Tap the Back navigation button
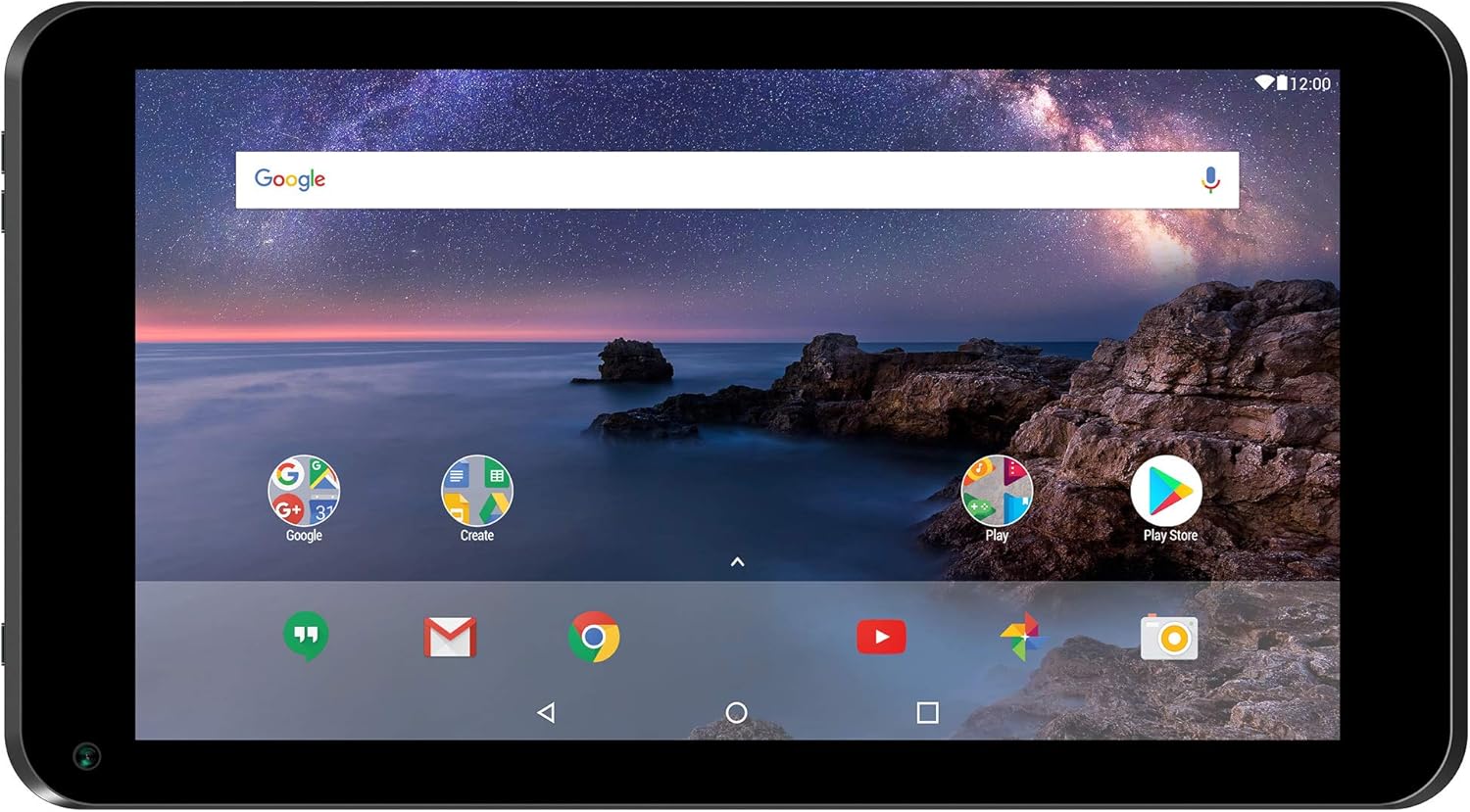 [x=547, y=712]
